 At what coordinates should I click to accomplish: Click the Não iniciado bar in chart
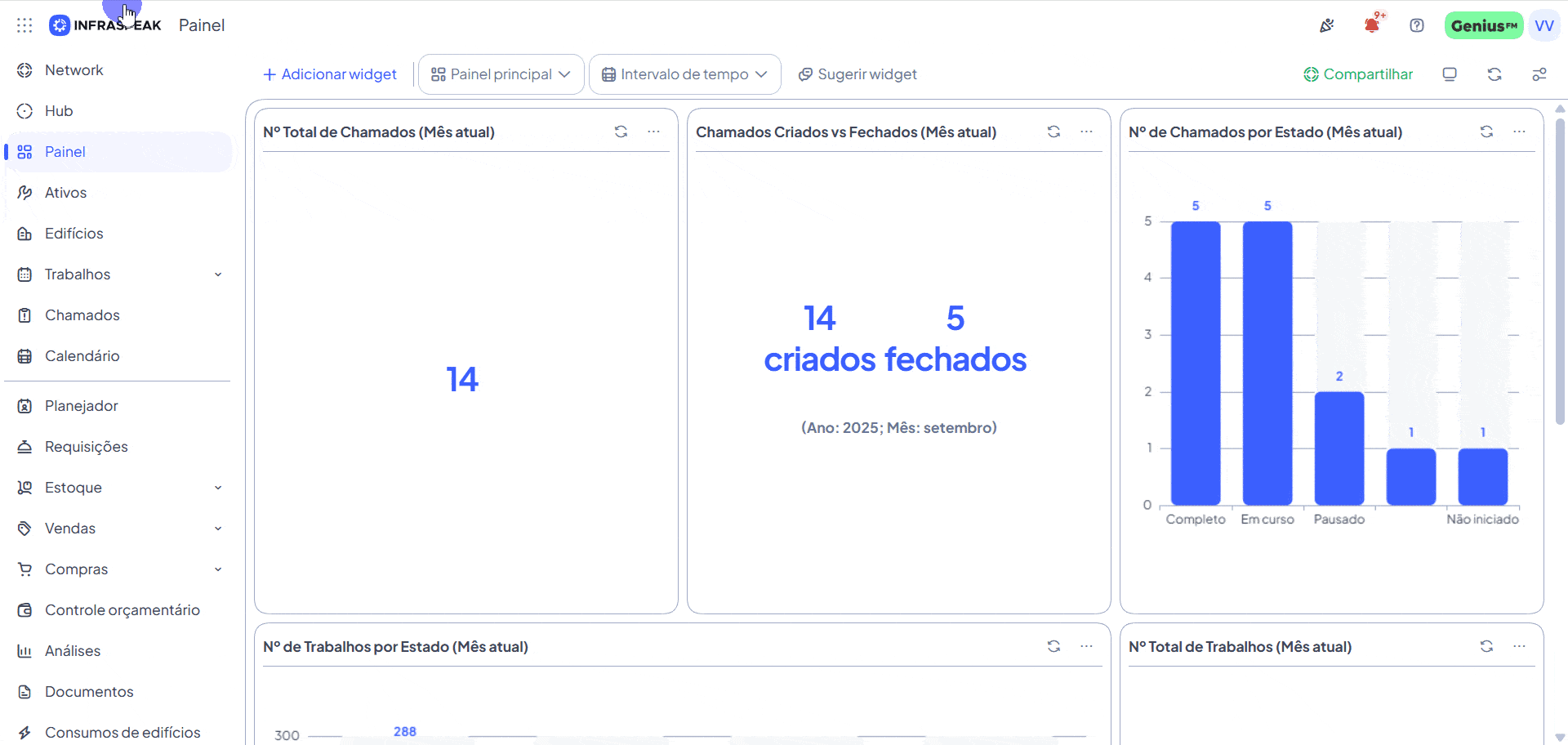point(1483,476)
